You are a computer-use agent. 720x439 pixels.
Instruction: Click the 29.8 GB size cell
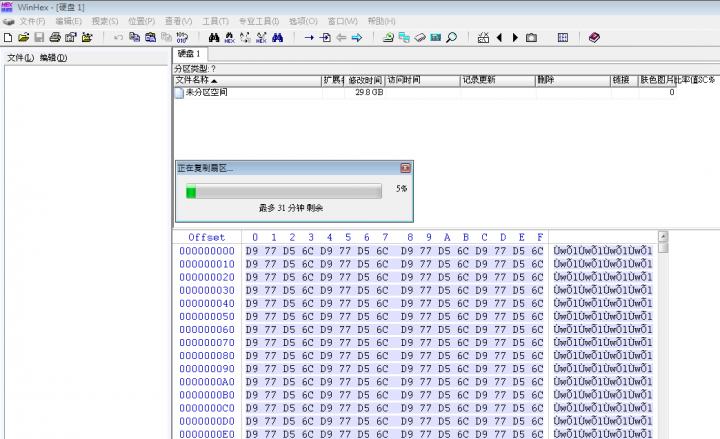[x=369, y=92]
